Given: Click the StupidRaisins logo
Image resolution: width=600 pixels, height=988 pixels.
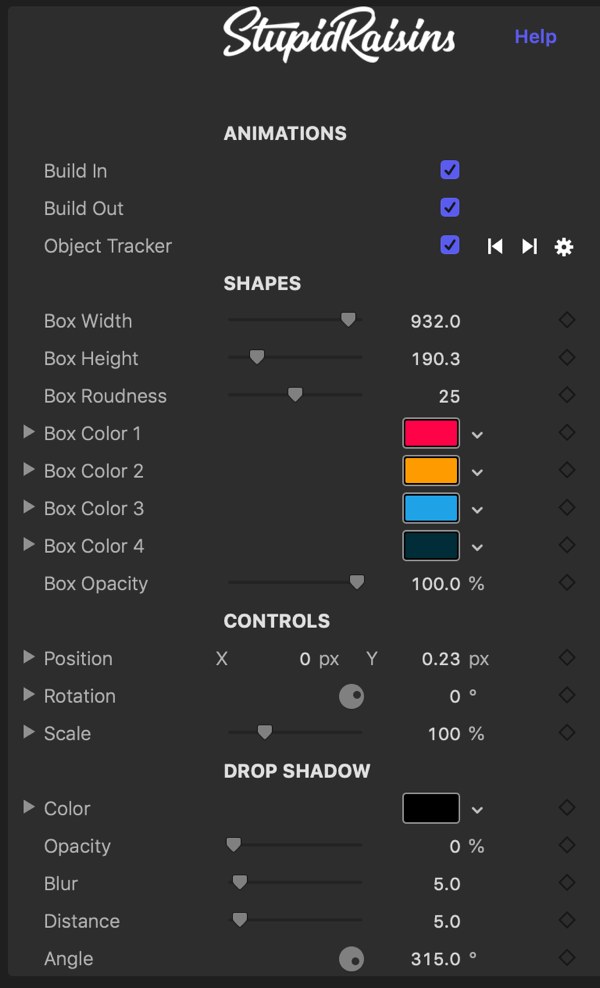Looking at the screenshot, I should pyautogui.click(x=338, y=35).
